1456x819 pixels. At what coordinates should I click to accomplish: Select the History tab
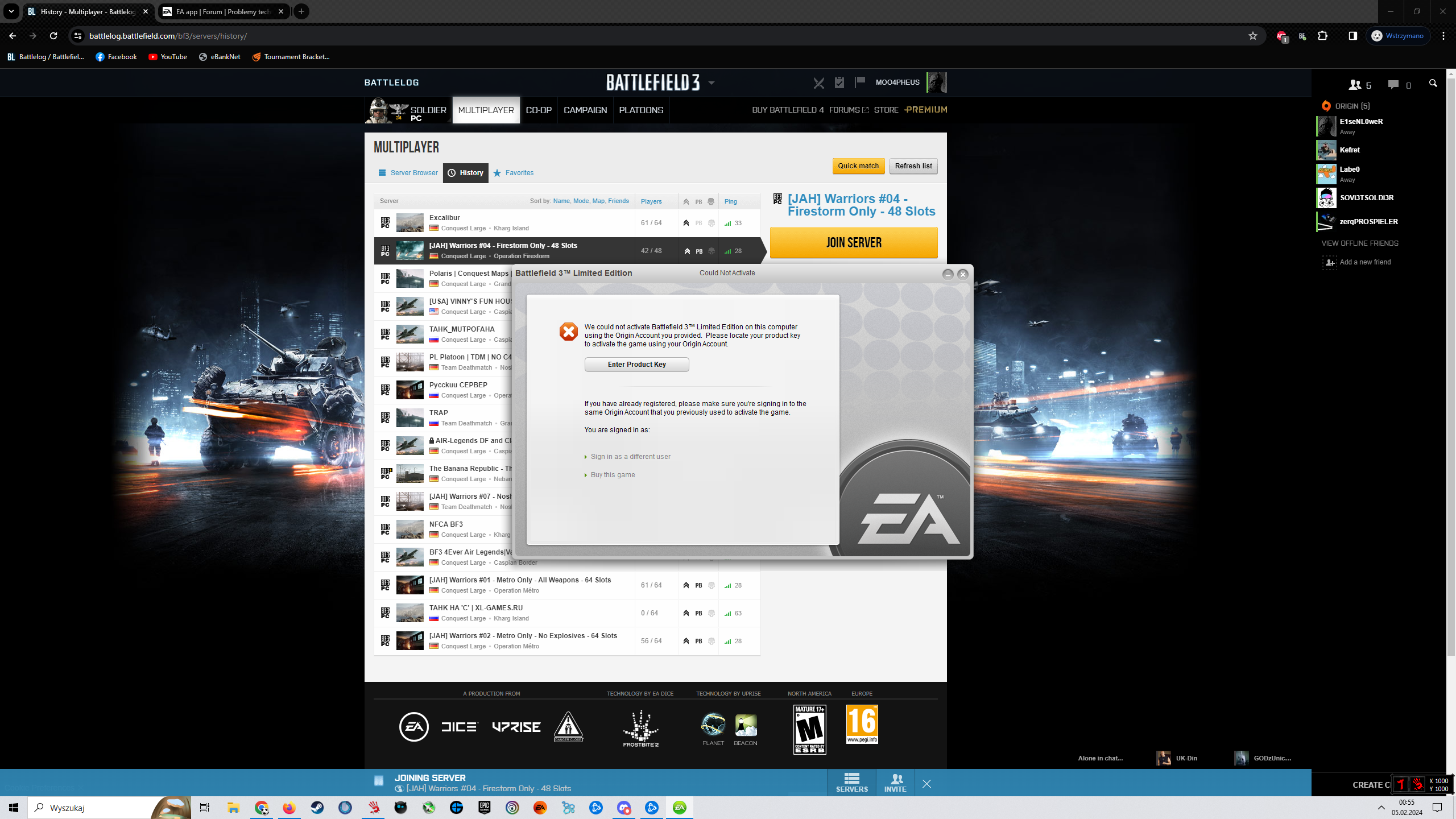coord(465,173)
